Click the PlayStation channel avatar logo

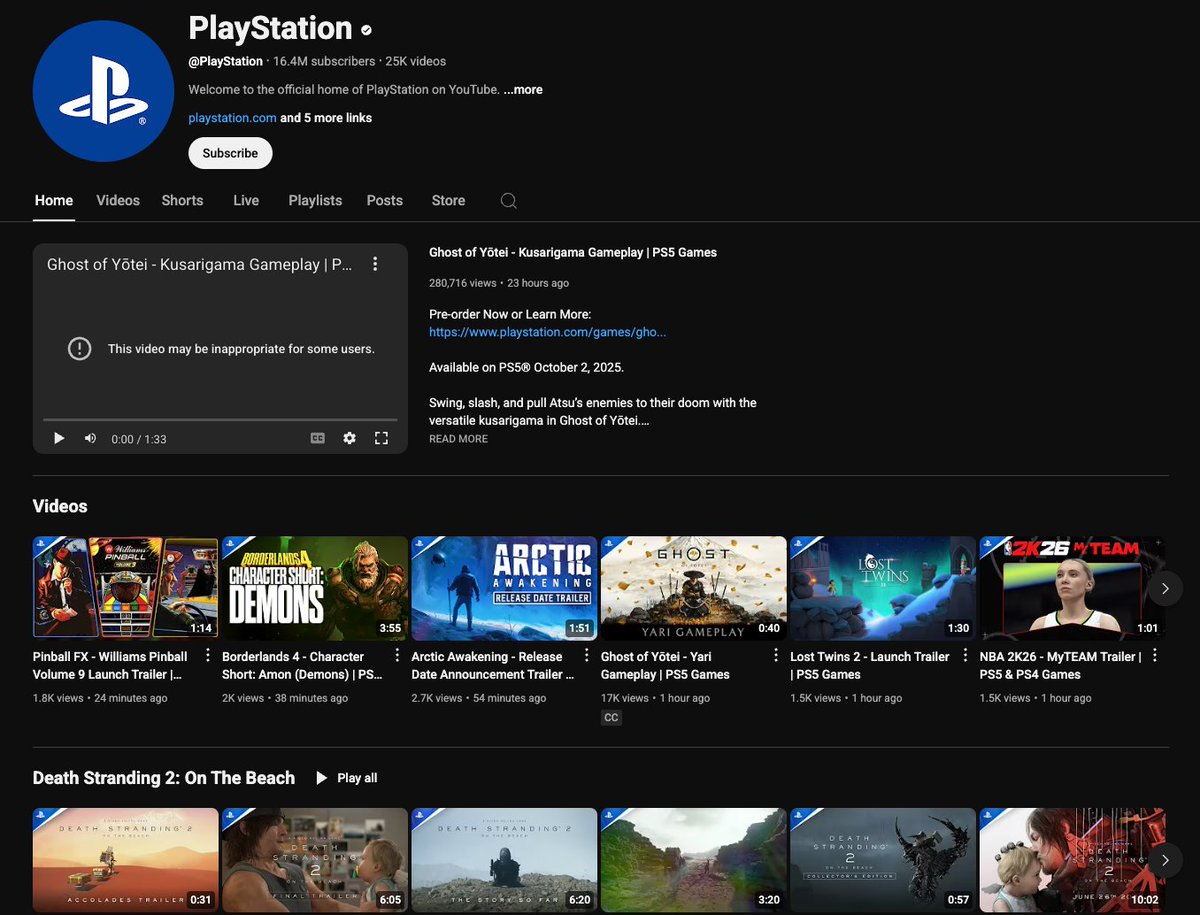tap(104, 91)
